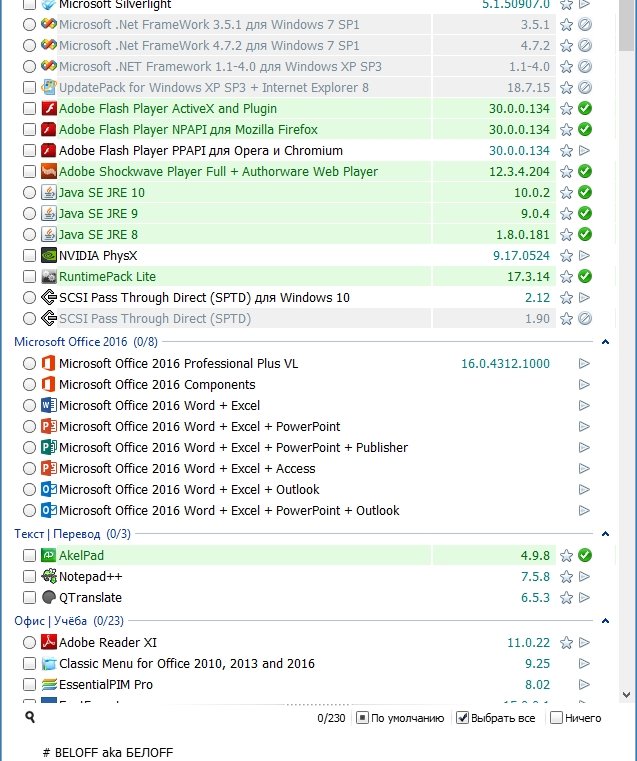Click the play arrow for Office 2016 Components
Screen dimensions: 637x761
point(585,384)
